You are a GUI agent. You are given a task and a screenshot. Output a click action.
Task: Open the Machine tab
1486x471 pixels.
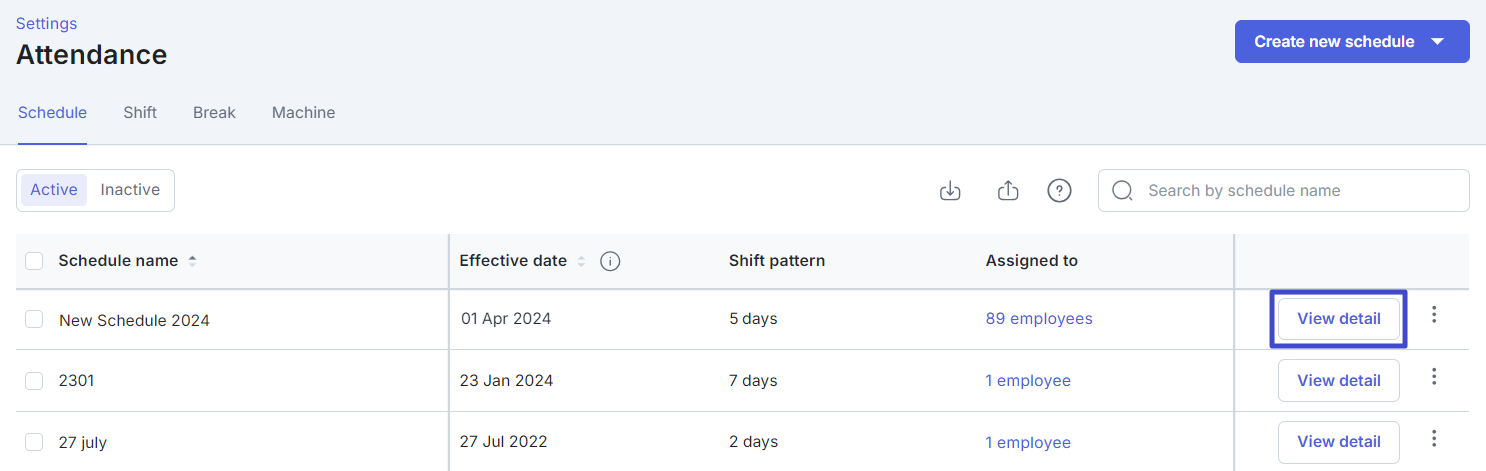click(x=303, y=113)
